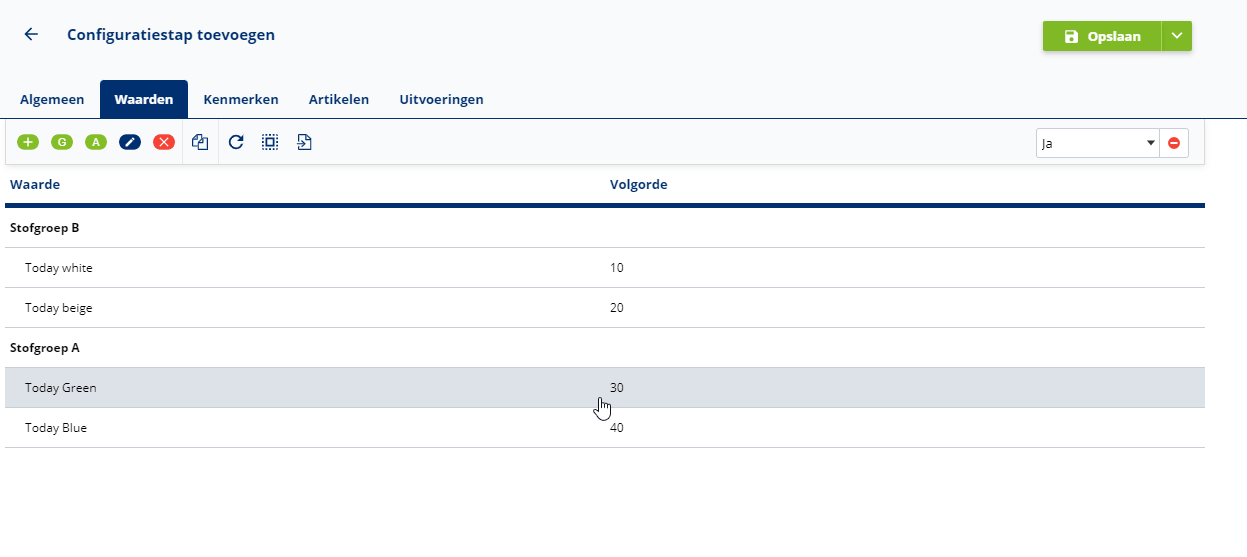
Task: Click the red minus filter button
Action: pos(1174,143)
